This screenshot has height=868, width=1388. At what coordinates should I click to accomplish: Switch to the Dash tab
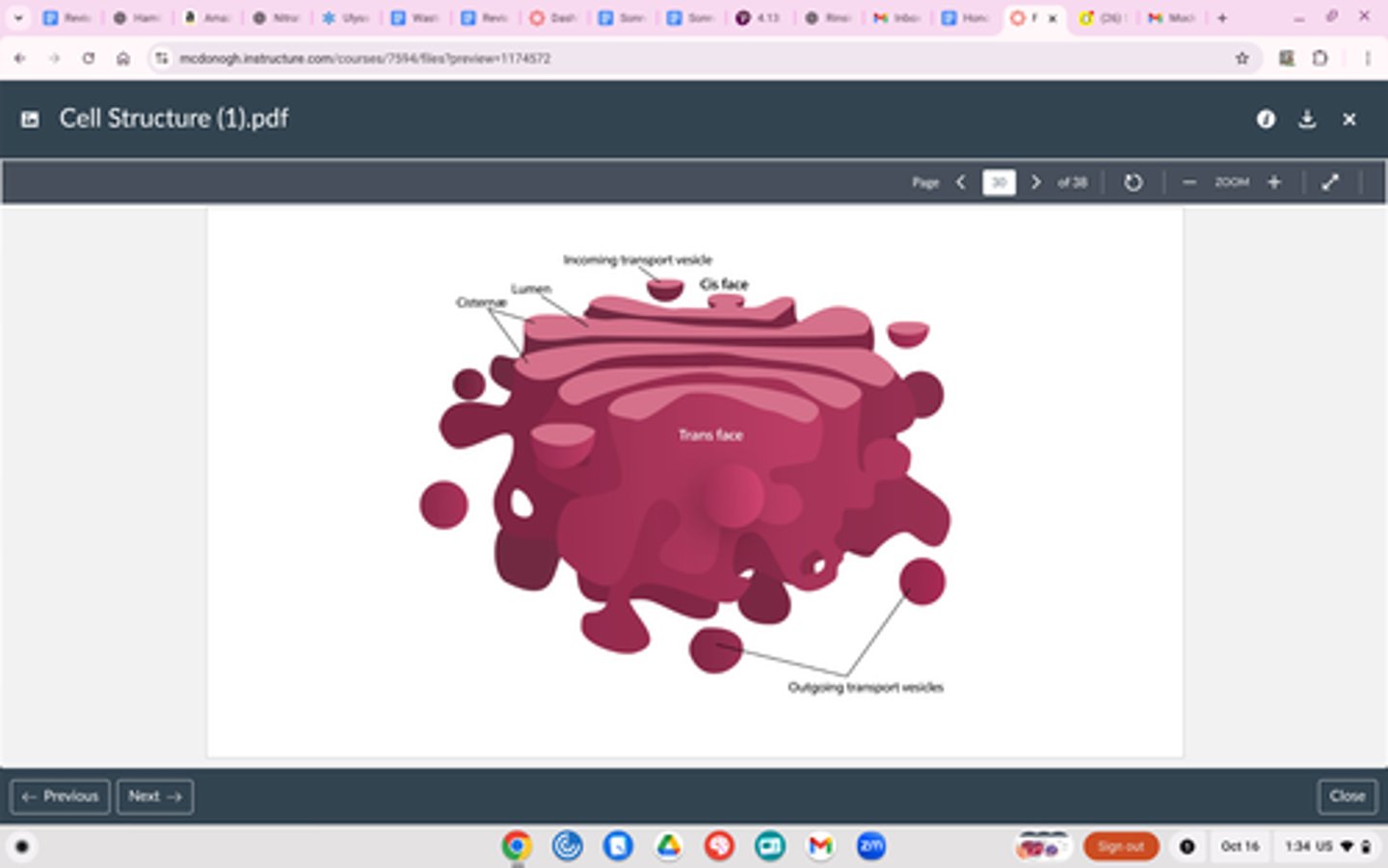click(553, 17)
